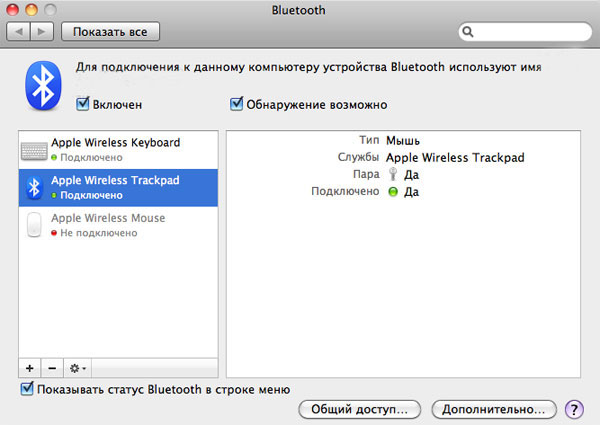Click the Показать все button

pyautogui.click(x=110, y=32)
